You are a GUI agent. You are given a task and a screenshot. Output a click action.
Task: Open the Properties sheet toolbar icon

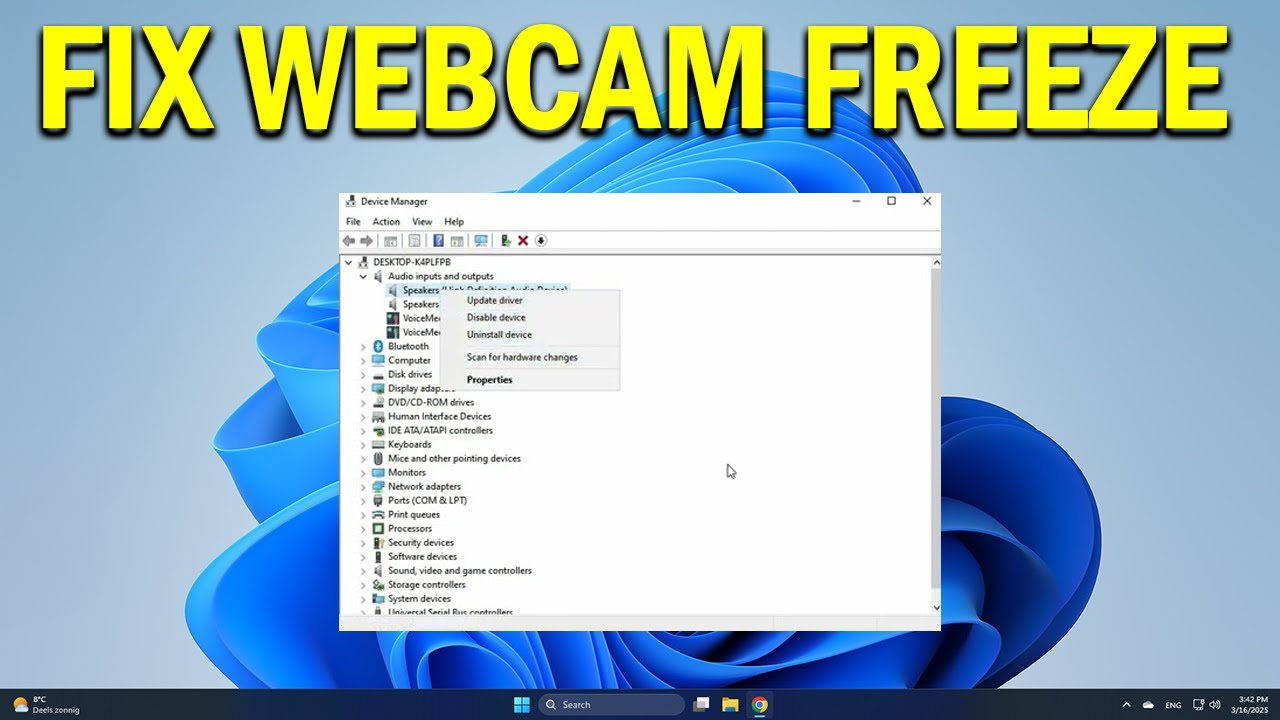(x=414, y=241)
